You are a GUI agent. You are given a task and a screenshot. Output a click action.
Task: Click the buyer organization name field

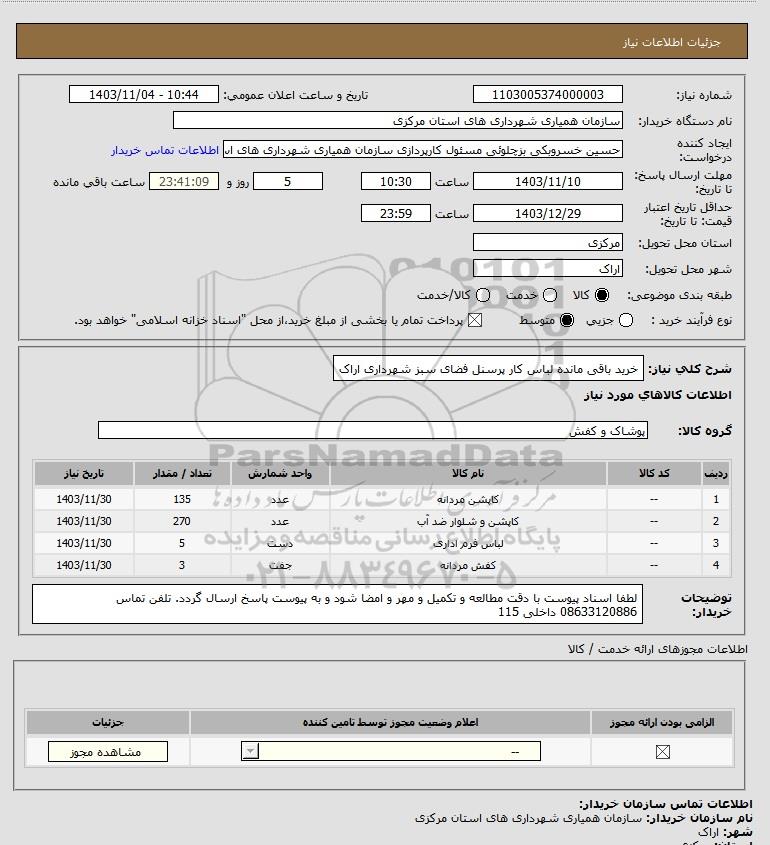(398, 121)
